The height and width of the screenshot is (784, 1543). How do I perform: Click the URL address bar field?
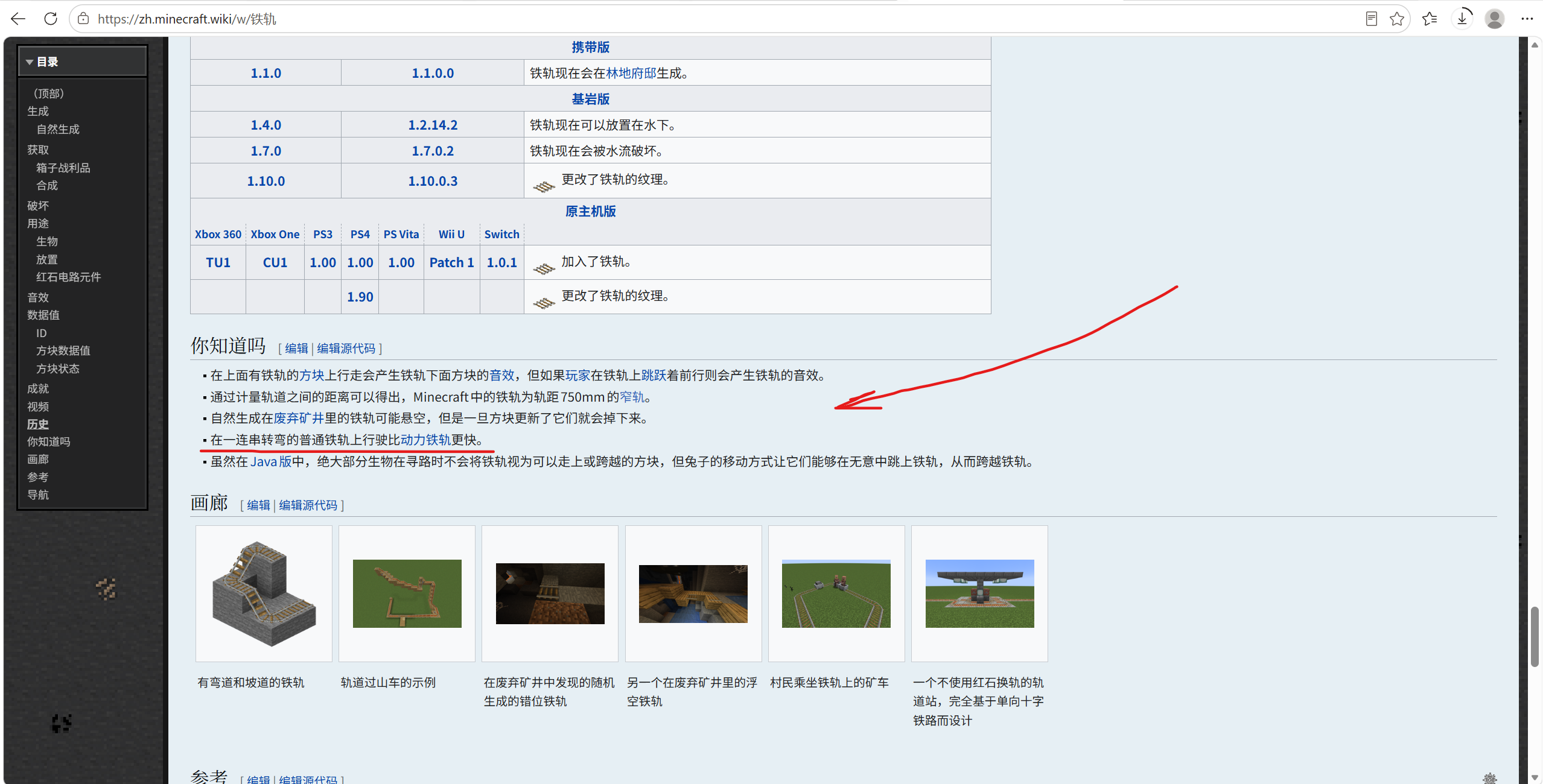click(724, 19)
